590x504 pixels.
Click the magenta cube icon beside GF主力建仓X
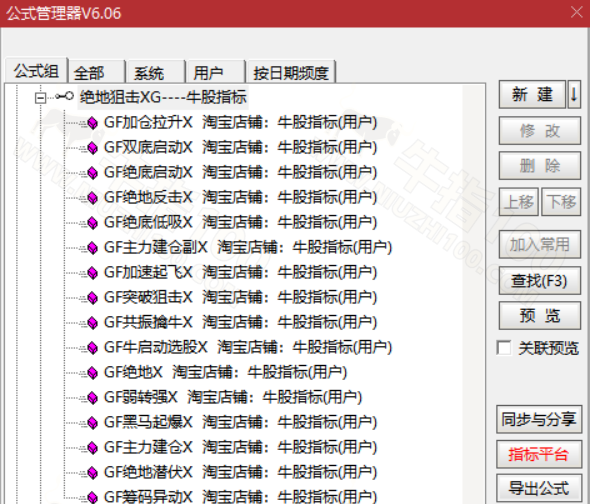coord(92,448)
